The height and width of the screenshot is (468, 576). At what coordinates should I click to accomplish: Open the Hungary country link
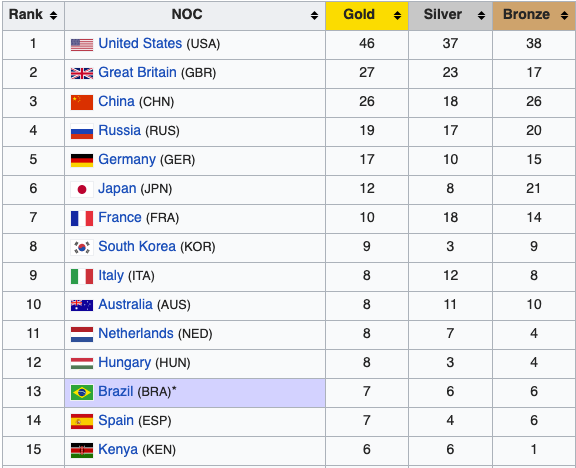pos(125,363)
